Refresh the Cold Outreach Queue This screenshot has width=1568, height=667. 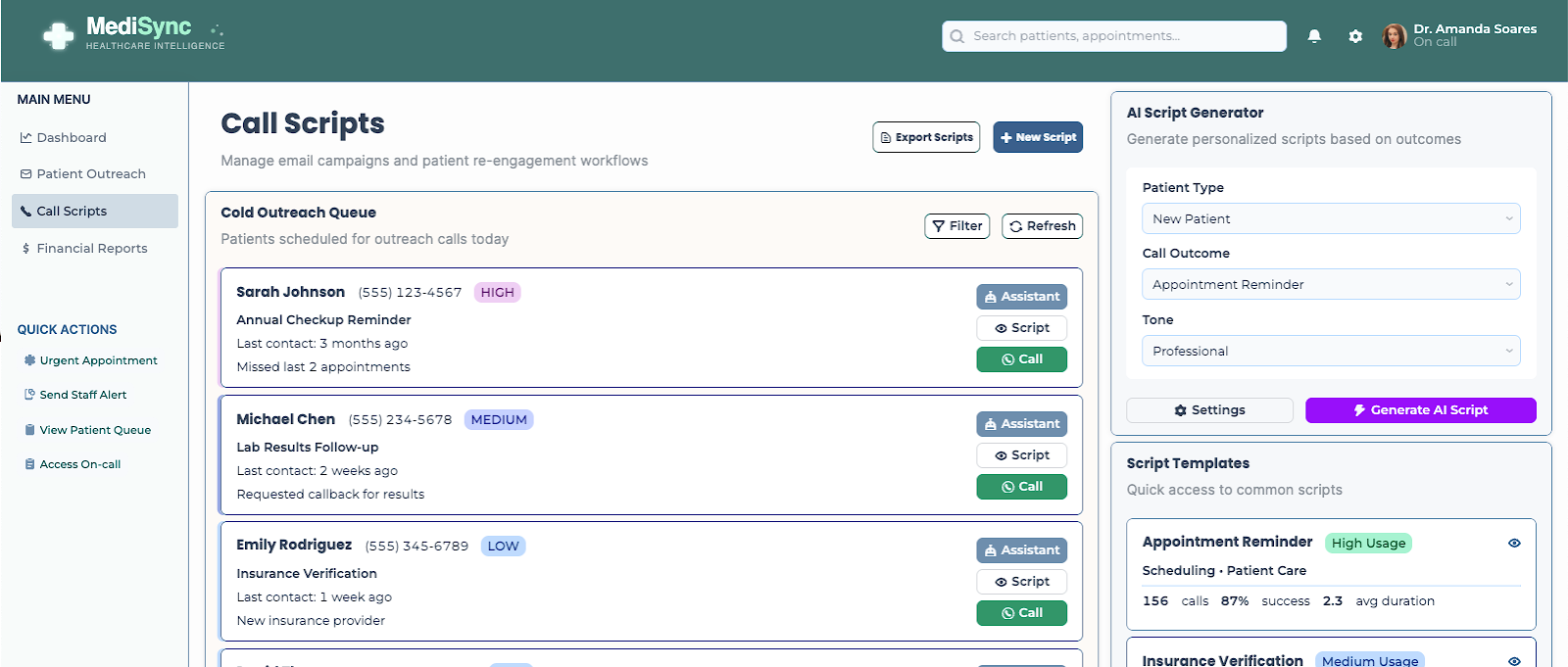(1043, 226)
